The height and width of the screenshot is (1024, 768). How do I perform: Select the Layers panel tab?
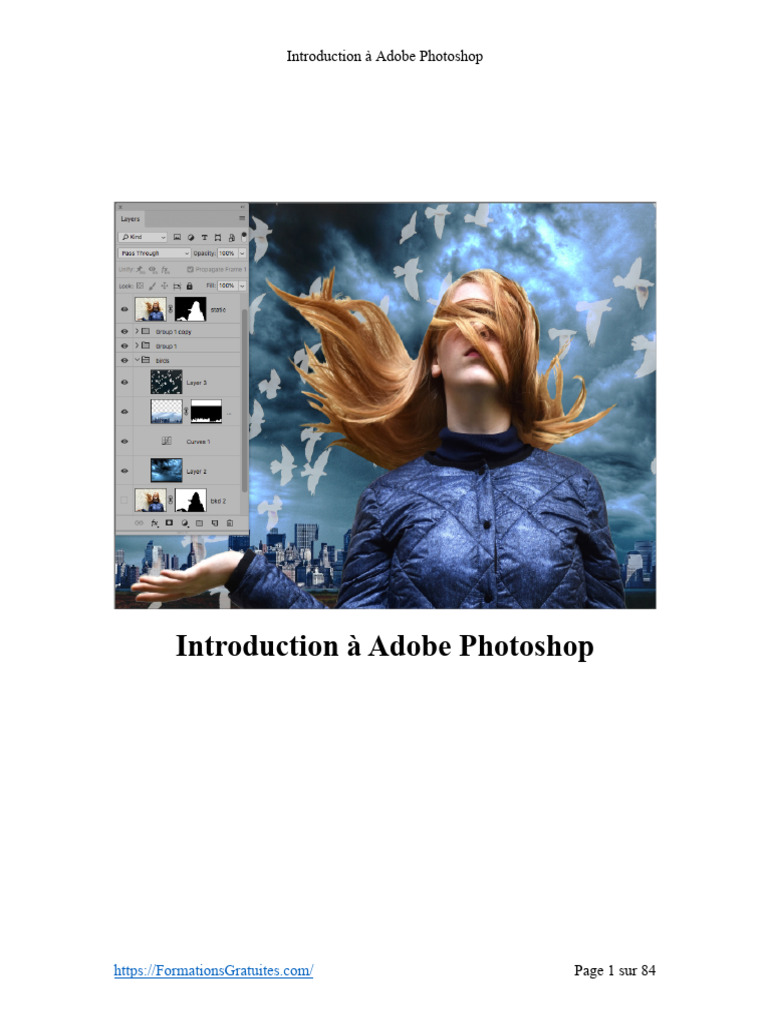pos(130,219)
